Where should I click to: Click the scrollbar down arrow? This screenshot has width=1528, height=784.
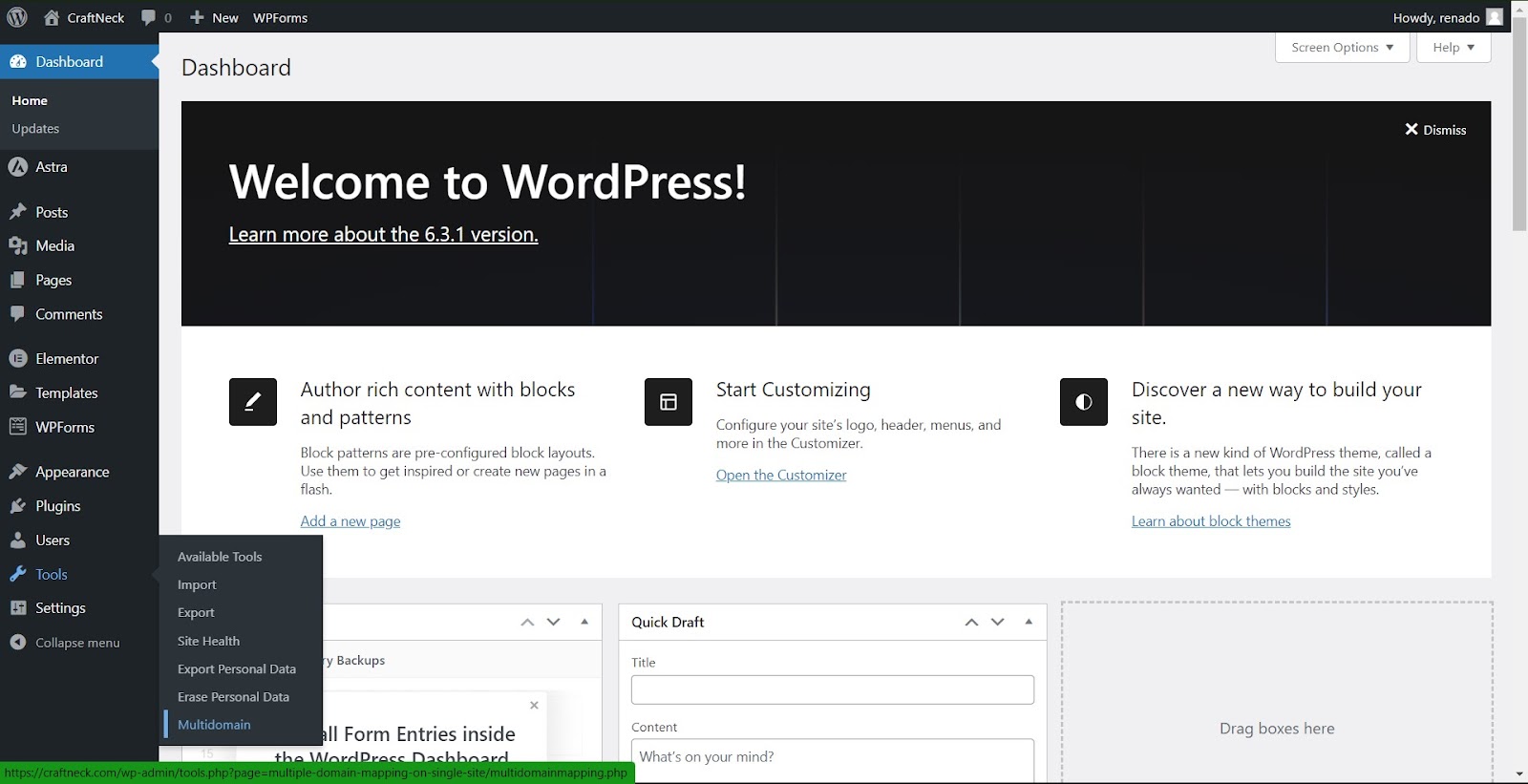click(1519, 774)
